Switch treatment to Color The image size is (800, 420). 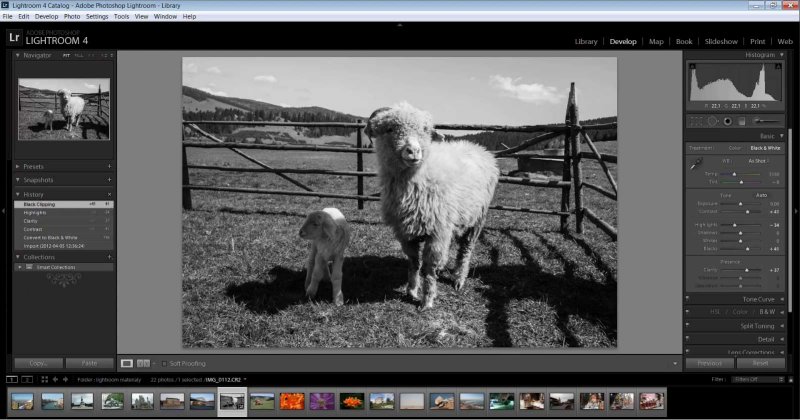point(735,148)
